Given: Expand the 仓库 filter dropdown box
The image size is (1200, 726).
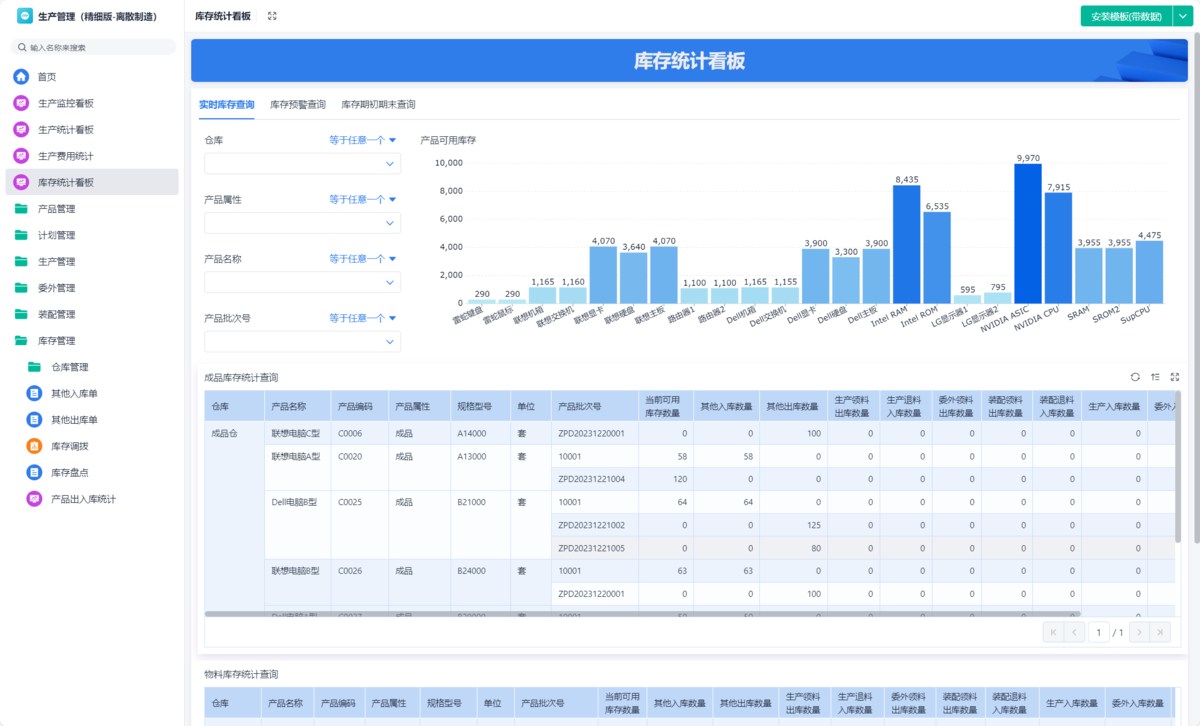Looking at the screenshot, I should tap(302, 164).
